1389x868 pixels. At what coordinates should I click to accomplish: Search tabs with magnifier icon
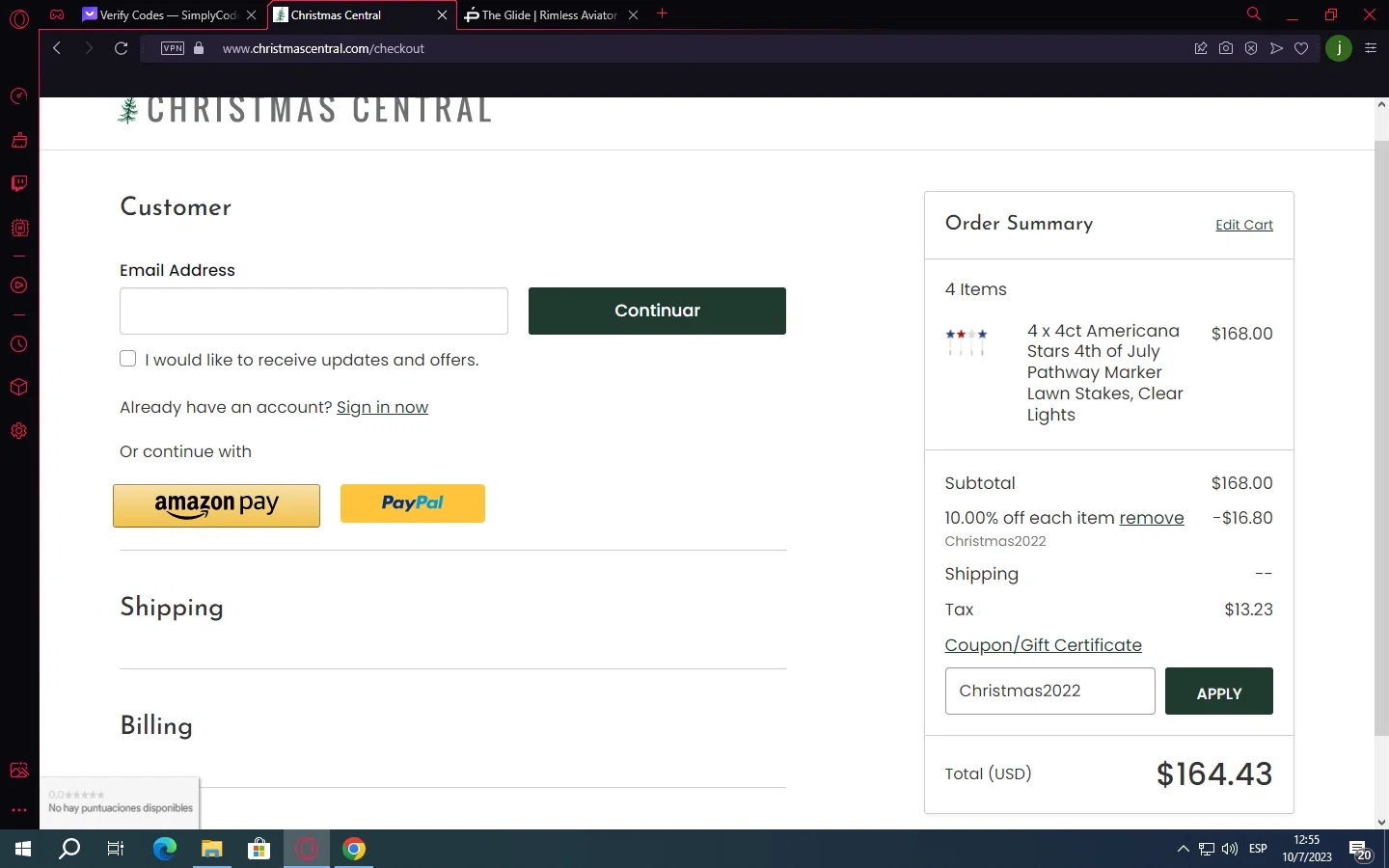1253,14
